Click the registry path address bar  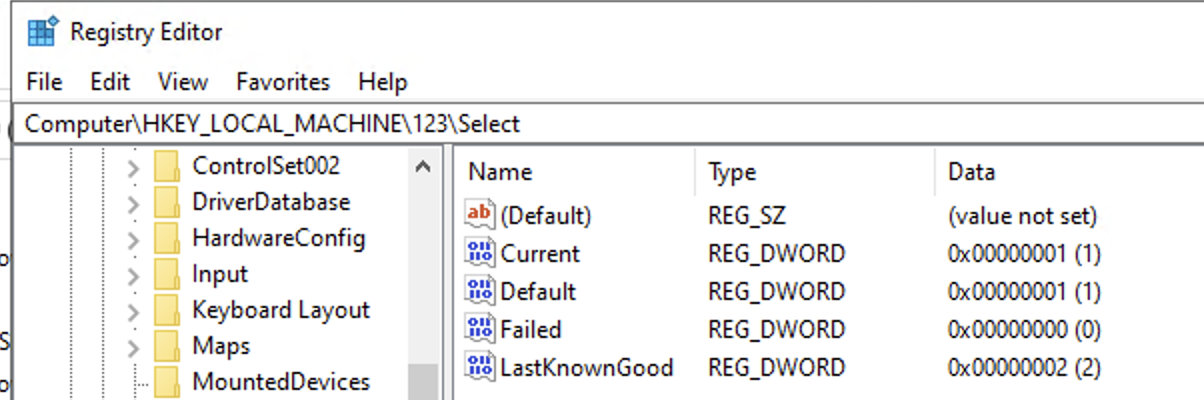click(610, 124)
